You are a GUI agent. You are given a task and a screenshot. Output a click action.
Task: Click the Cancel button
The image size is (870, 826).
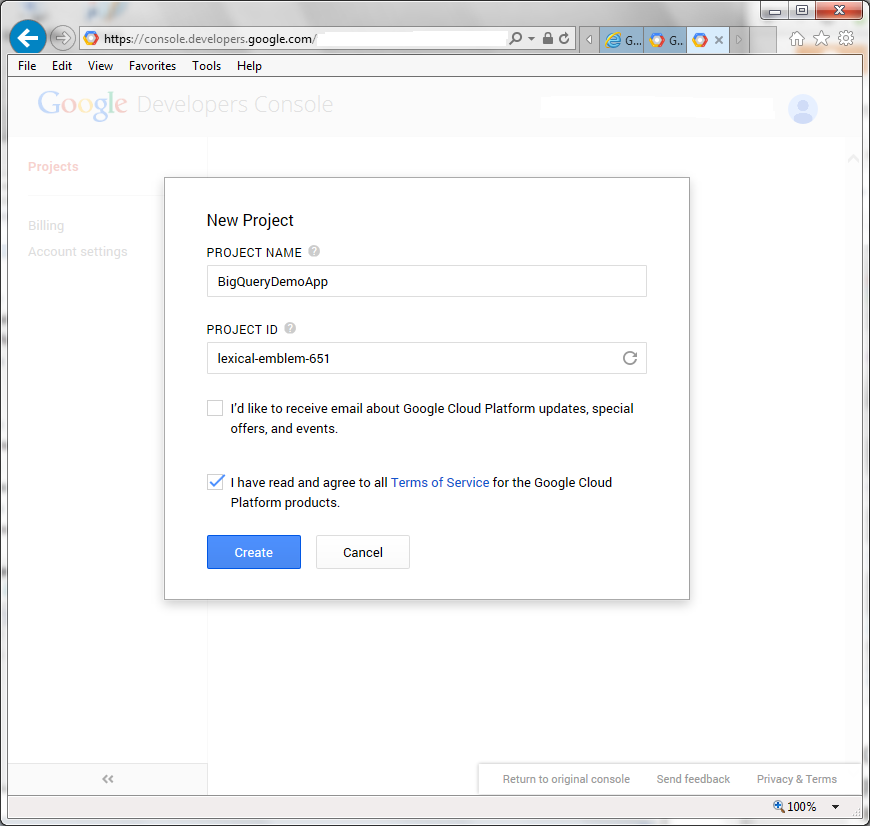[x=363, y=552]
